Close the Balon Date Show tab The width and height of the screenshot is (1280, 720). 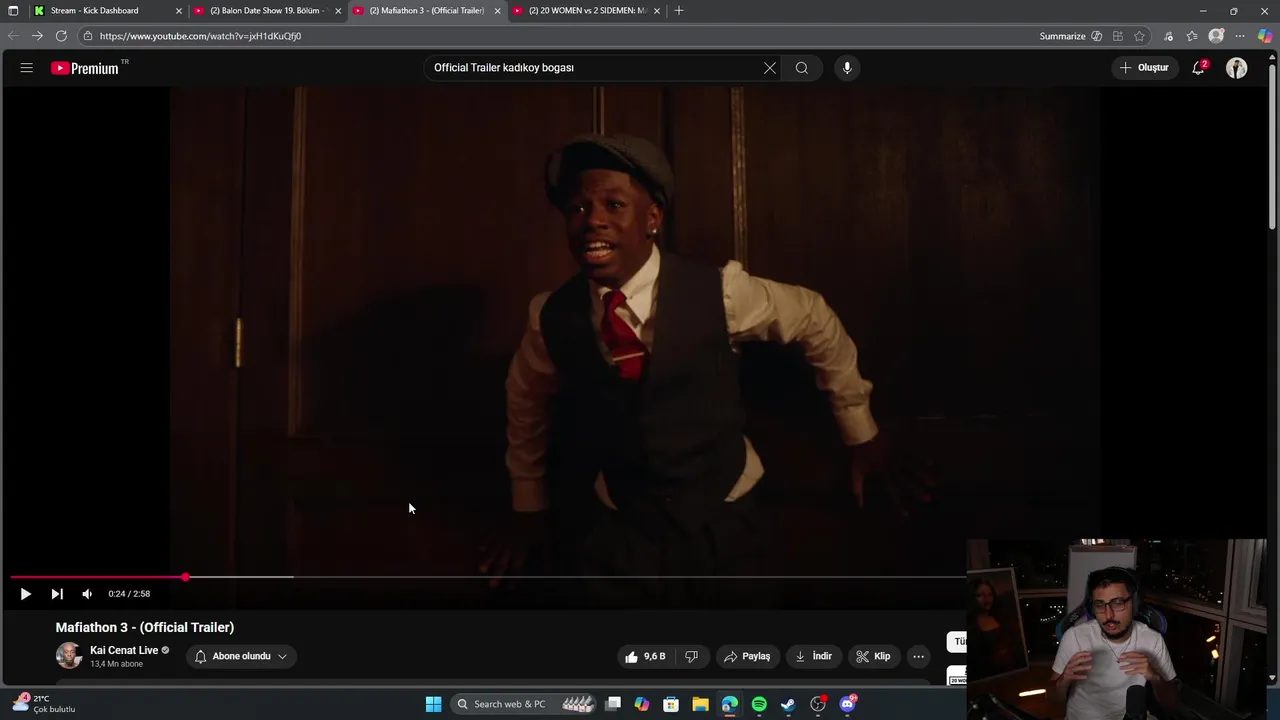338,11
